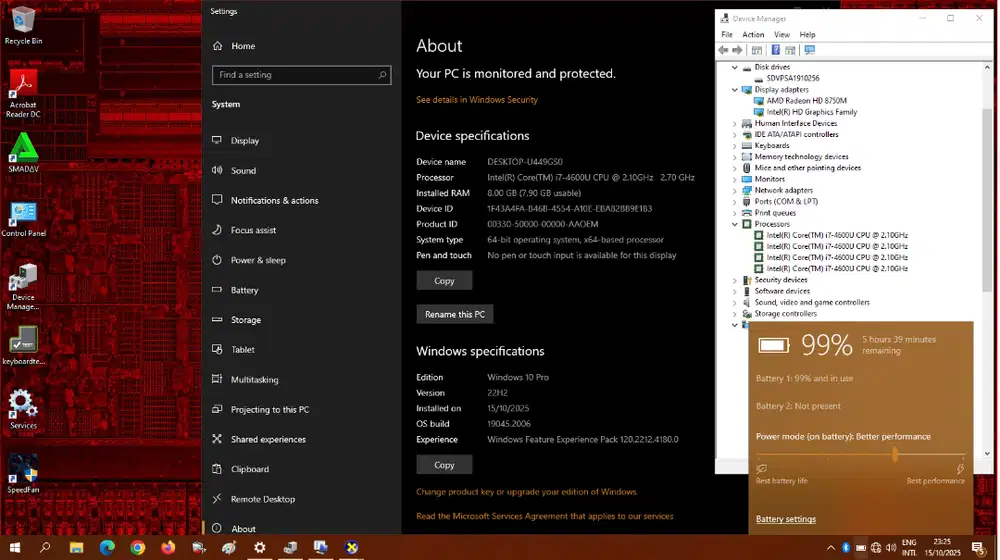Click the Firefox taskbar icon
1000x560 pixels.
168,547
